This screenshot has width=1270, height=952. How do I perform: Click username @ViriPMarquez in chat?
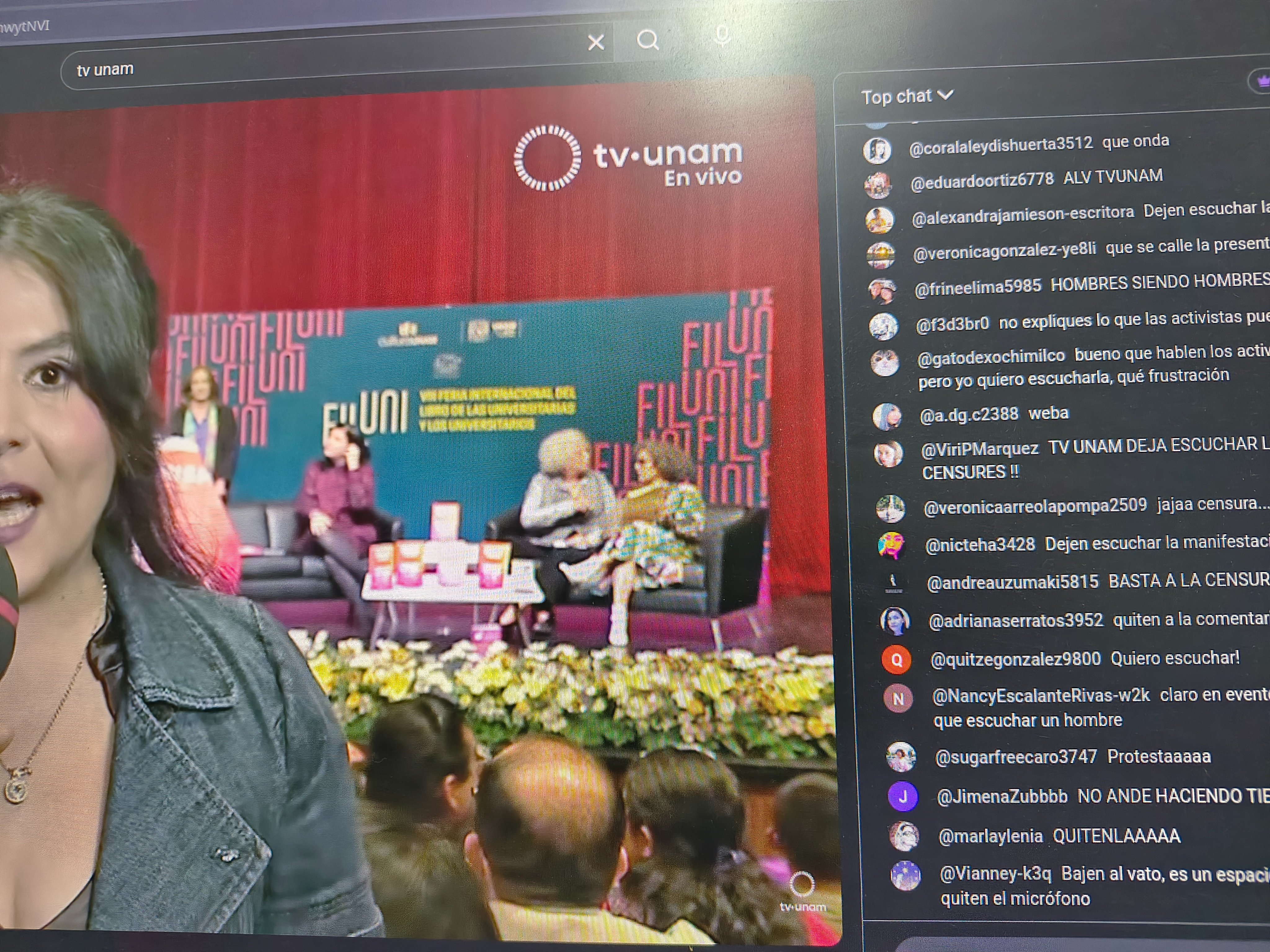pyautogui.click(x=980, y=449)
